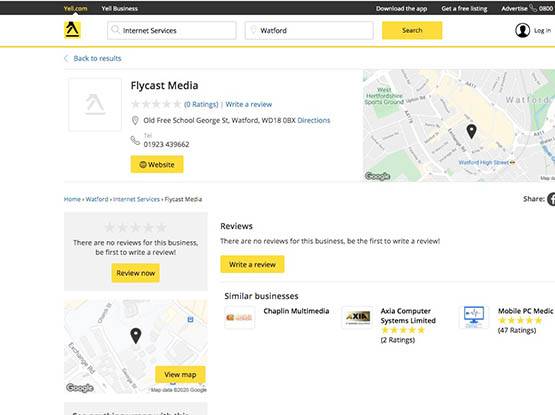The height and width of the screenshot is (415, 555).
Task: Open the Website button
Action: pyautogui.click(x=157, y=165)
